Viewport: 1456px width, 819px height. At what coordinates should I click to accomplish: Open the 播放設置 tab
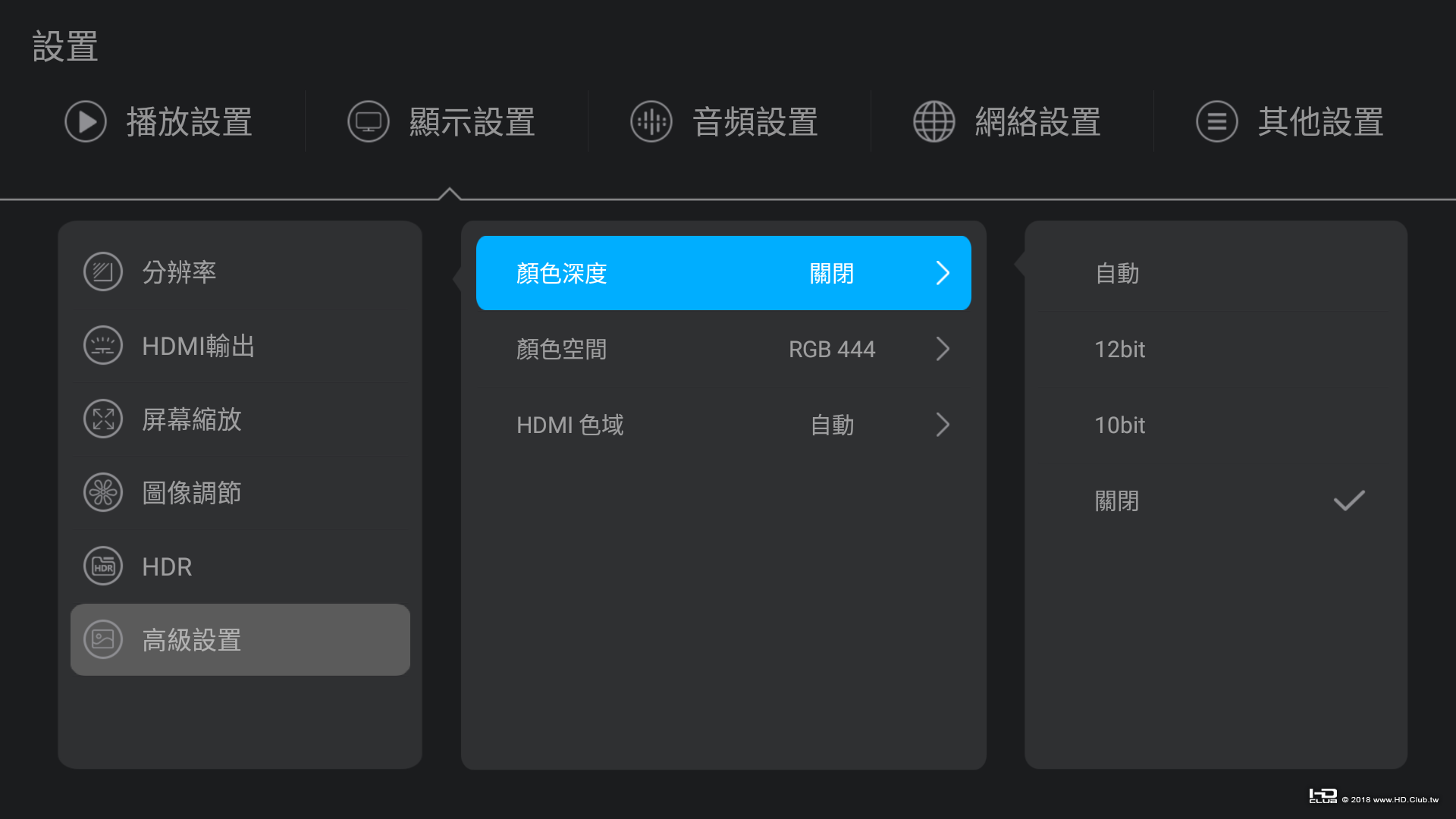(x=159, y=121)
